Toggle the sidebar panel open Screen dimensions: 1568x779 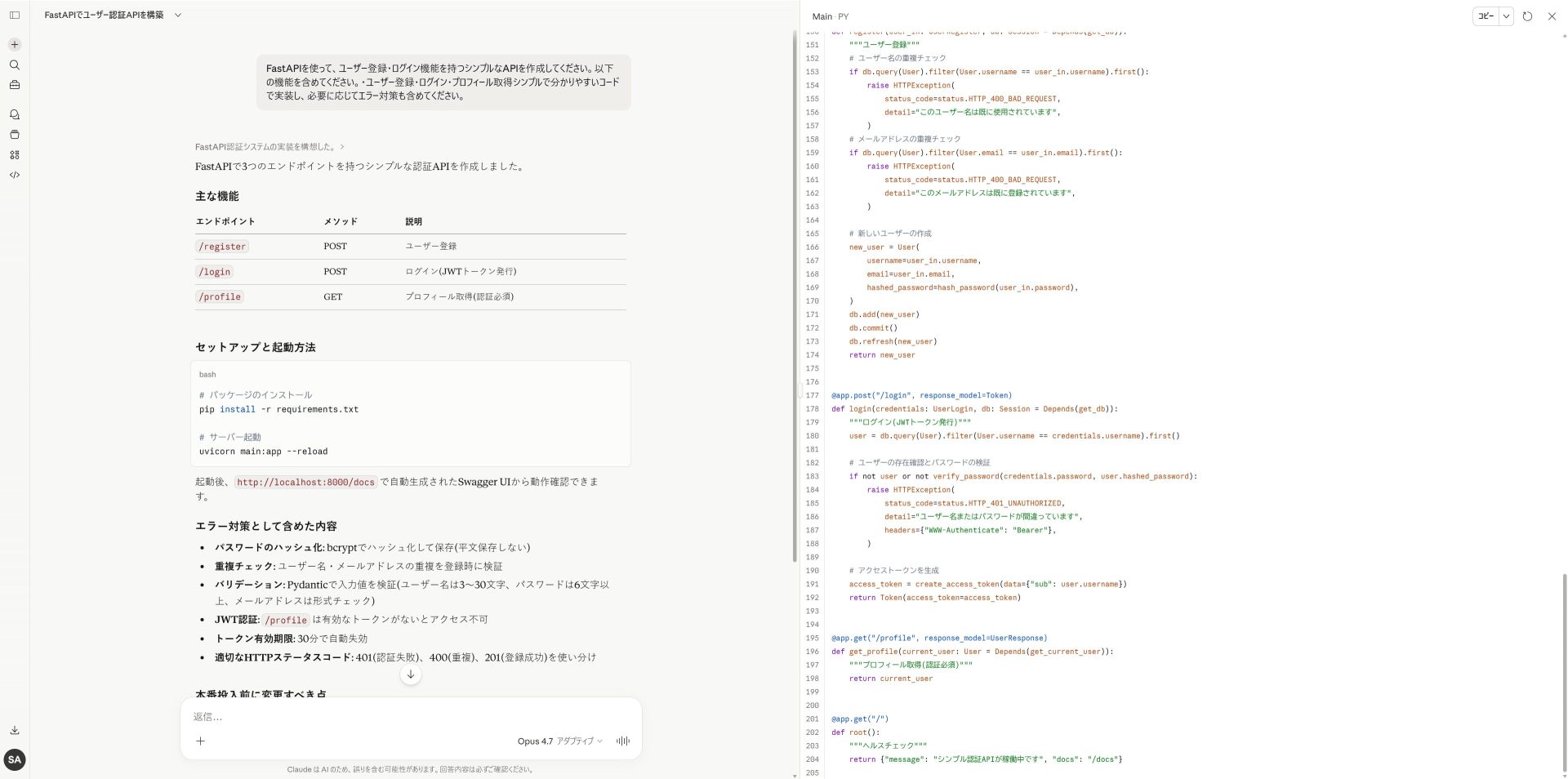(x=14, y=15)
